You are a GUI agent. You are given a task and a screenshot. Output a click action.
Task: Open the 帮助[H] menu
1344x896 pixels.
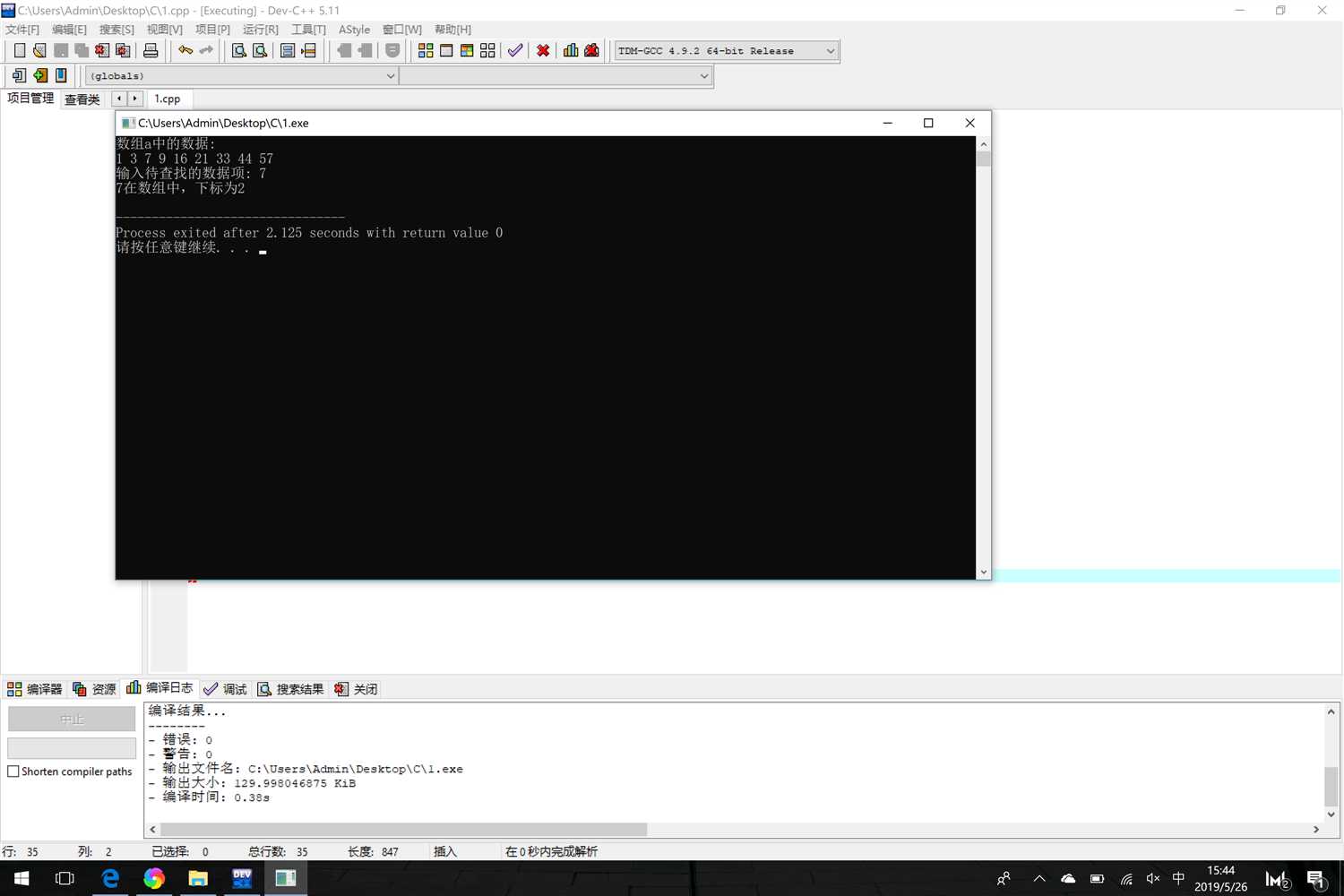click(452, 30)
